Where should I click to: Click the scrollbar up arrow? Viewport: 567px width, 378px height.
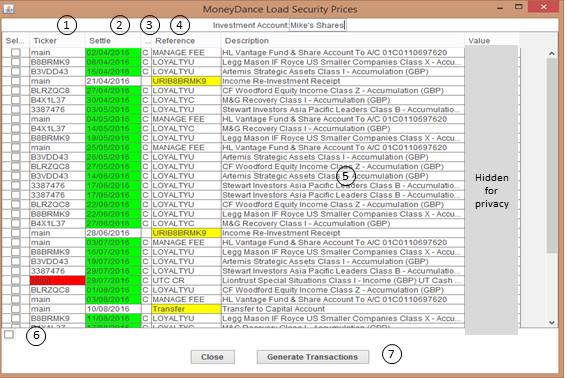(x=551, y=54)
